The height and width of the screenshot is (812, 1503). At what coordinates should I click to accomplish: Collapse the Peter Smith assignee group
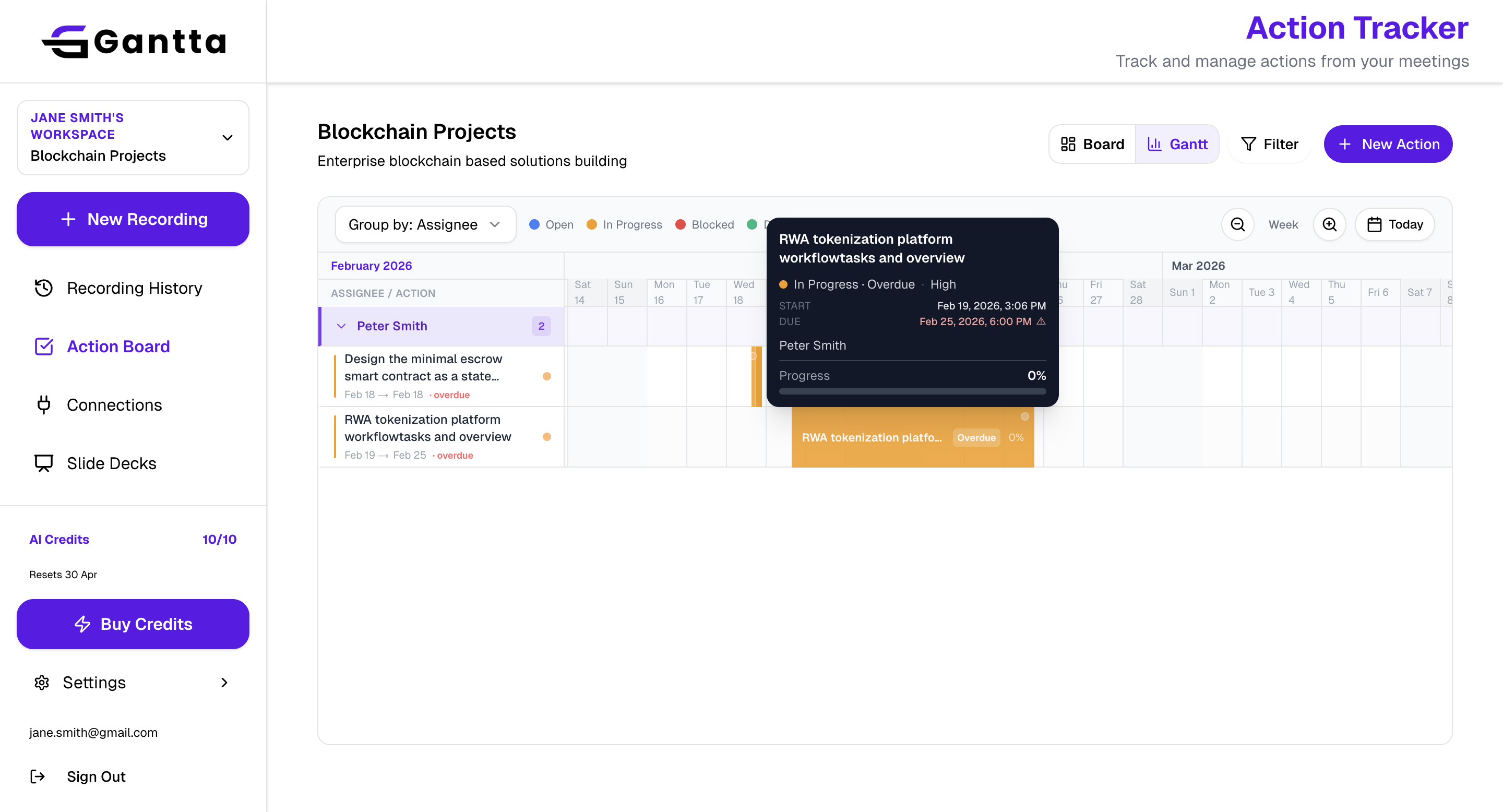pyautogui.click(x=341, y=326)
